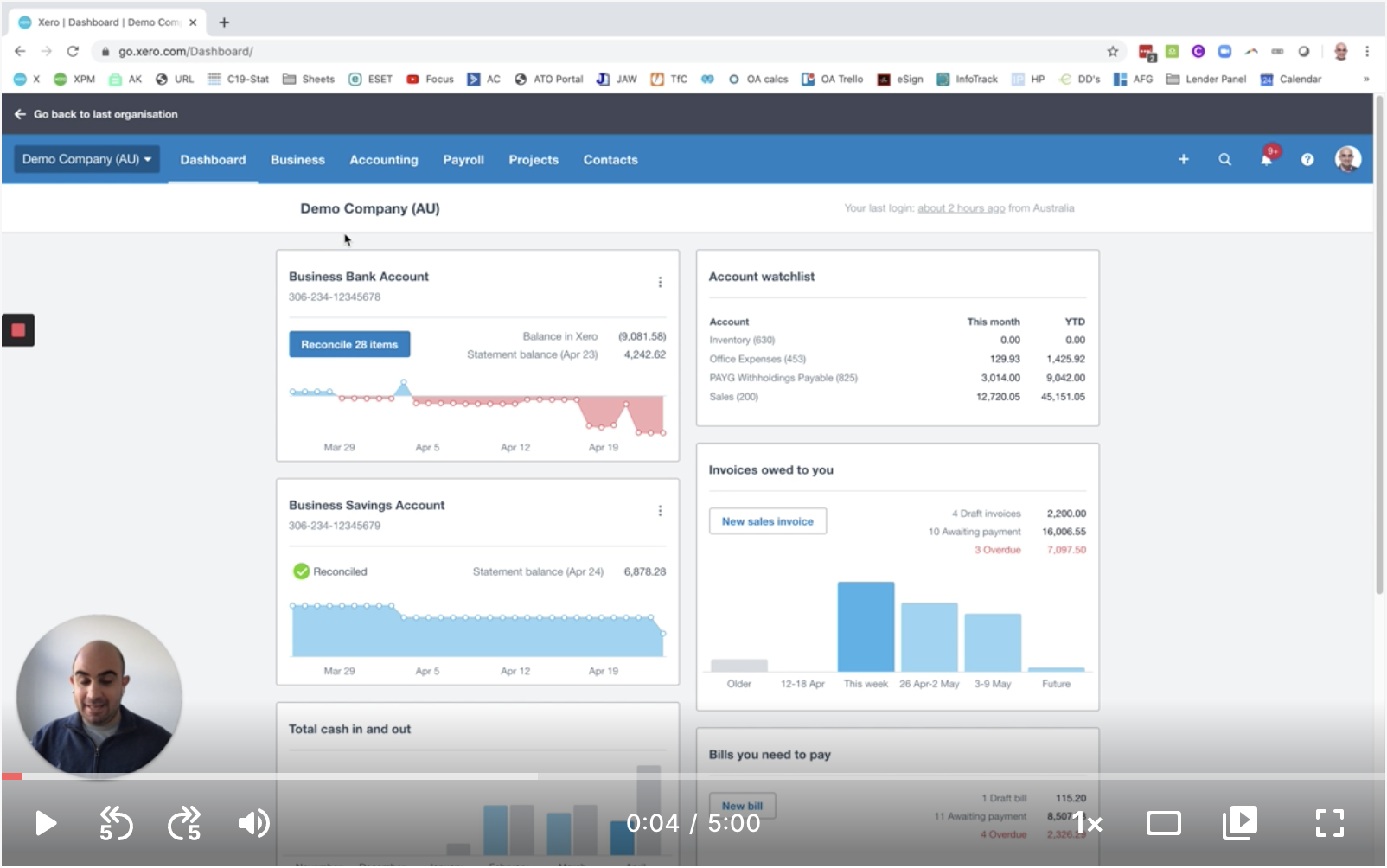The width and height of the screenshot is (1387, 868).
Task: Skip forward 5 seconds
Action: (x=184, y=823)
